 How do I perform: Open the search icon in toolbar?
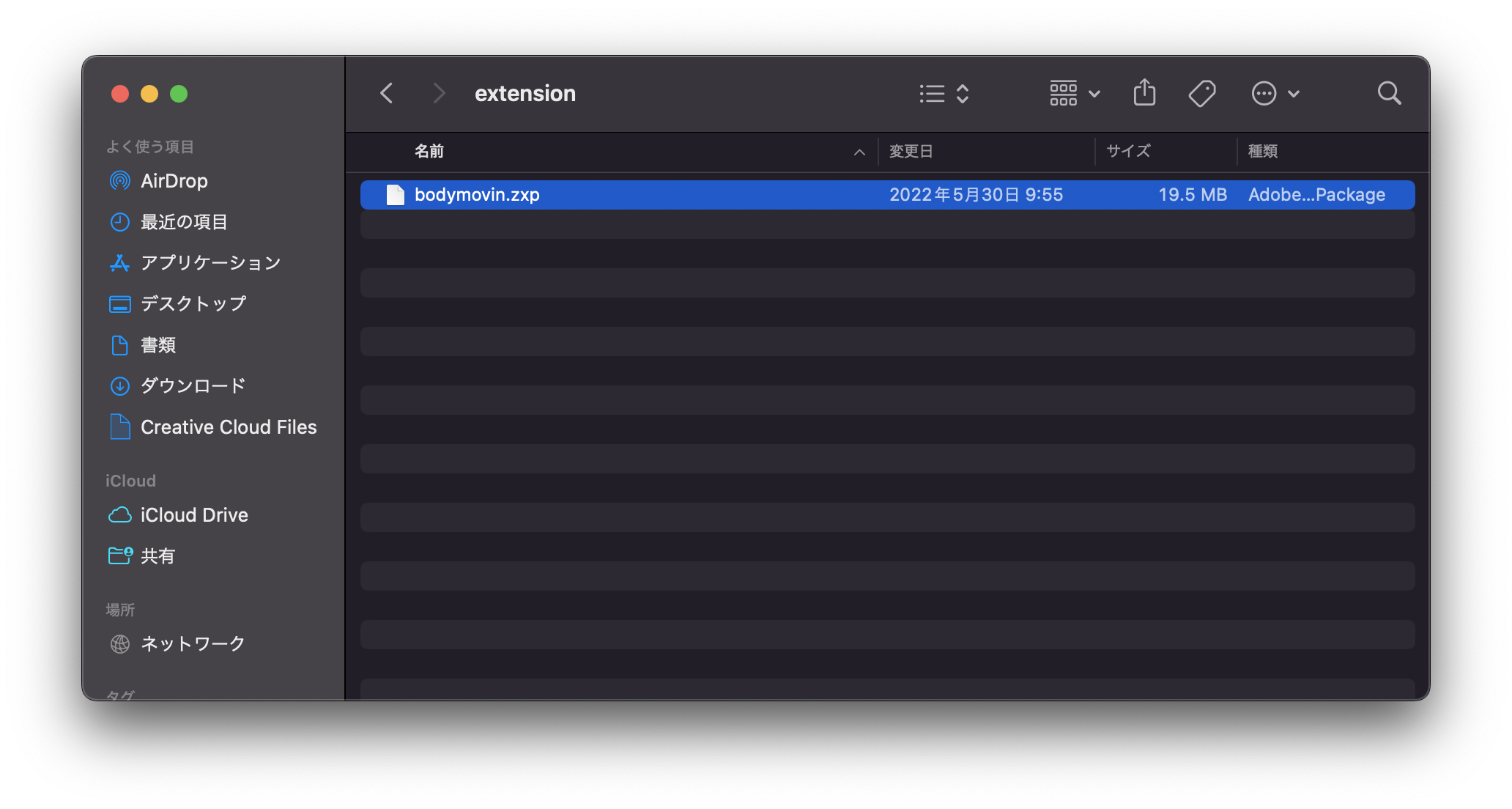tap(1388, 93)
